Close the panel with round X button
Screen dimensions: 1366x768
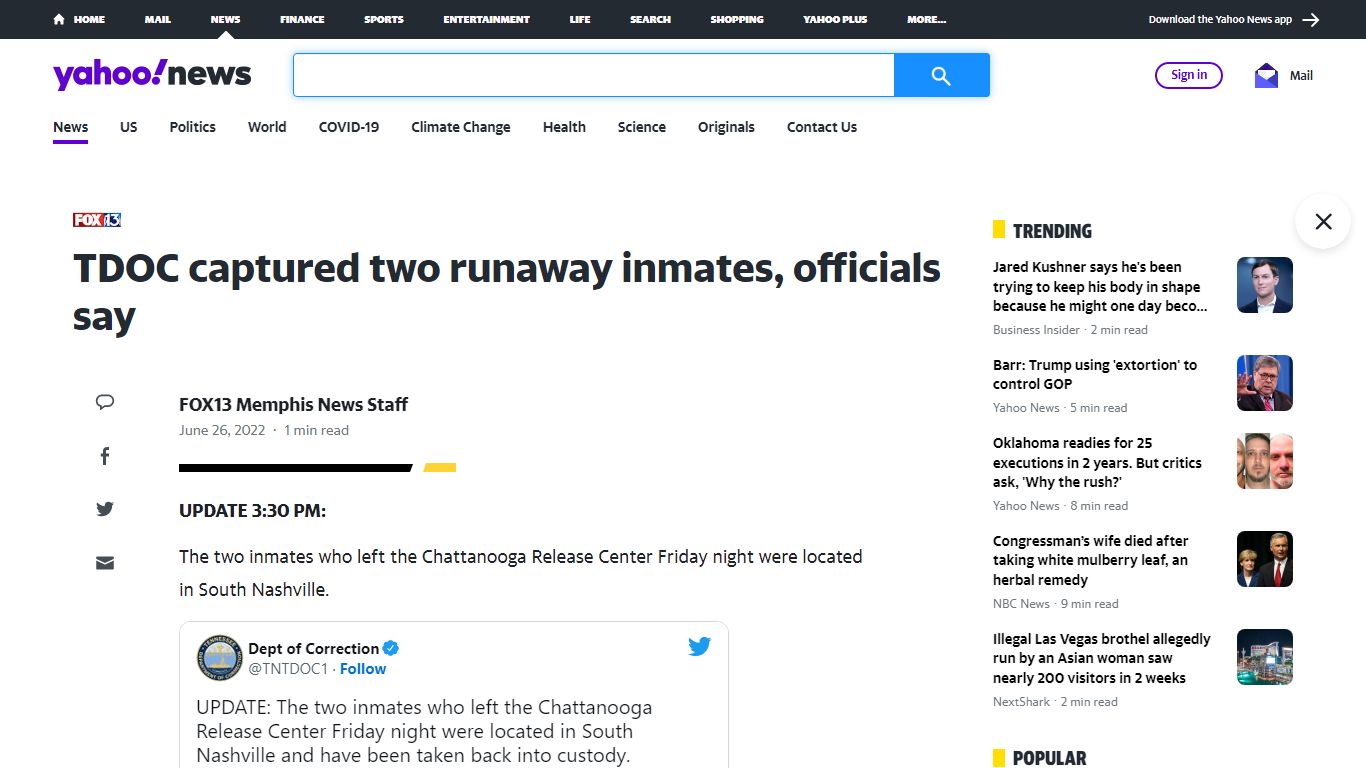click(x=1323, y=221)
